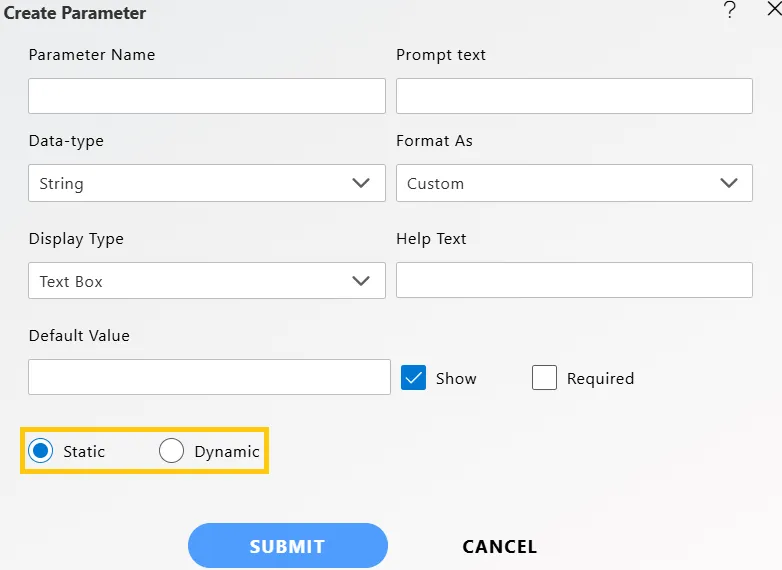Focus the Parameter Name input field
782x570 pixels.
tap(207, 96)
